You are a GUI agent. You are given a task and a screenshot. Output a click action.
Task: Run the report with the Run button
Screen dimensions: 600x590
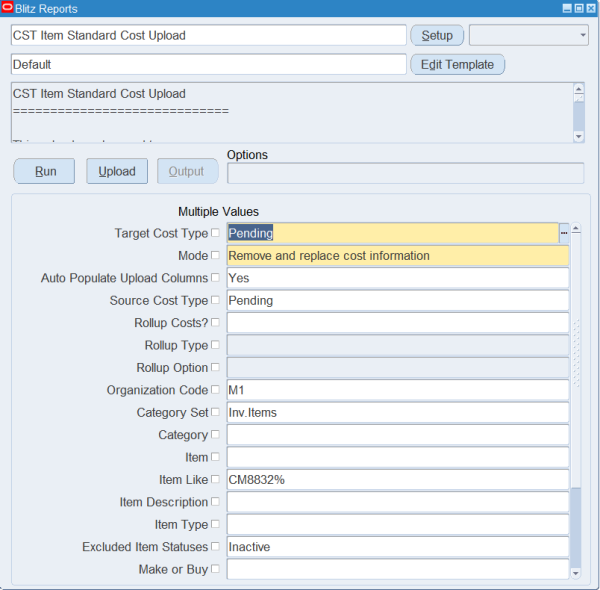click(44, 171)
